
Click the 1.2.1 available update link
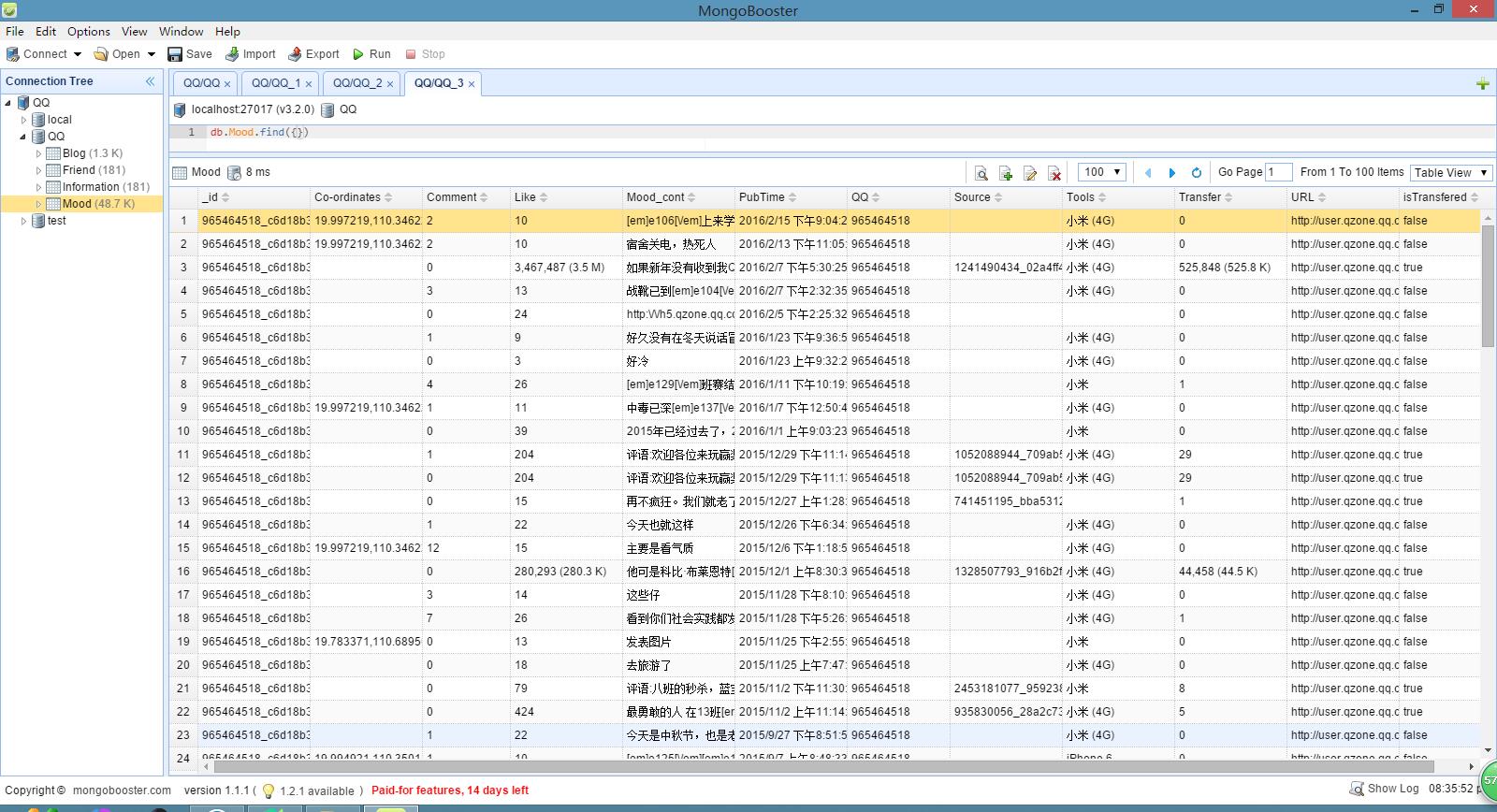point(317,790)
